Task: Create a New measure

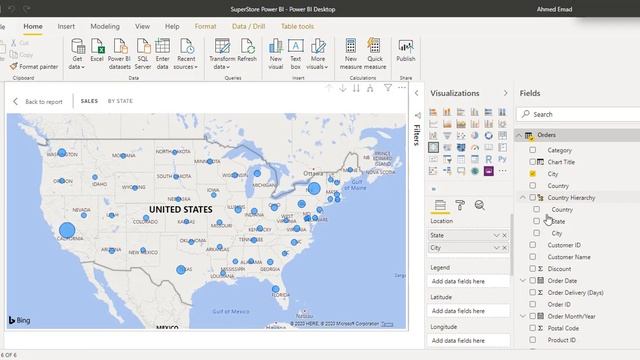Action: pos(351,53)
